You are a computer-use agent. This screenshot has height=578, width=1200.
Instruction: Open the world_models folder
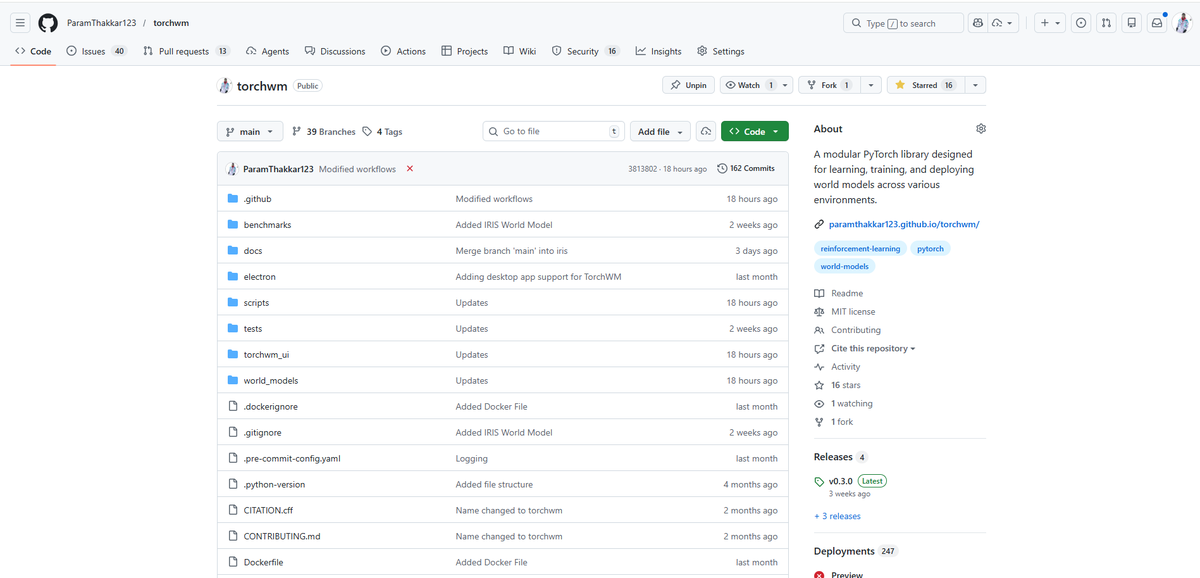tap(271, 381)
